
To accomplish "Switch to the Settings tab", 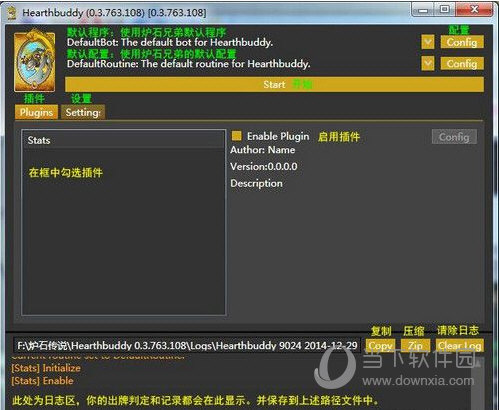I will [83, 112].
